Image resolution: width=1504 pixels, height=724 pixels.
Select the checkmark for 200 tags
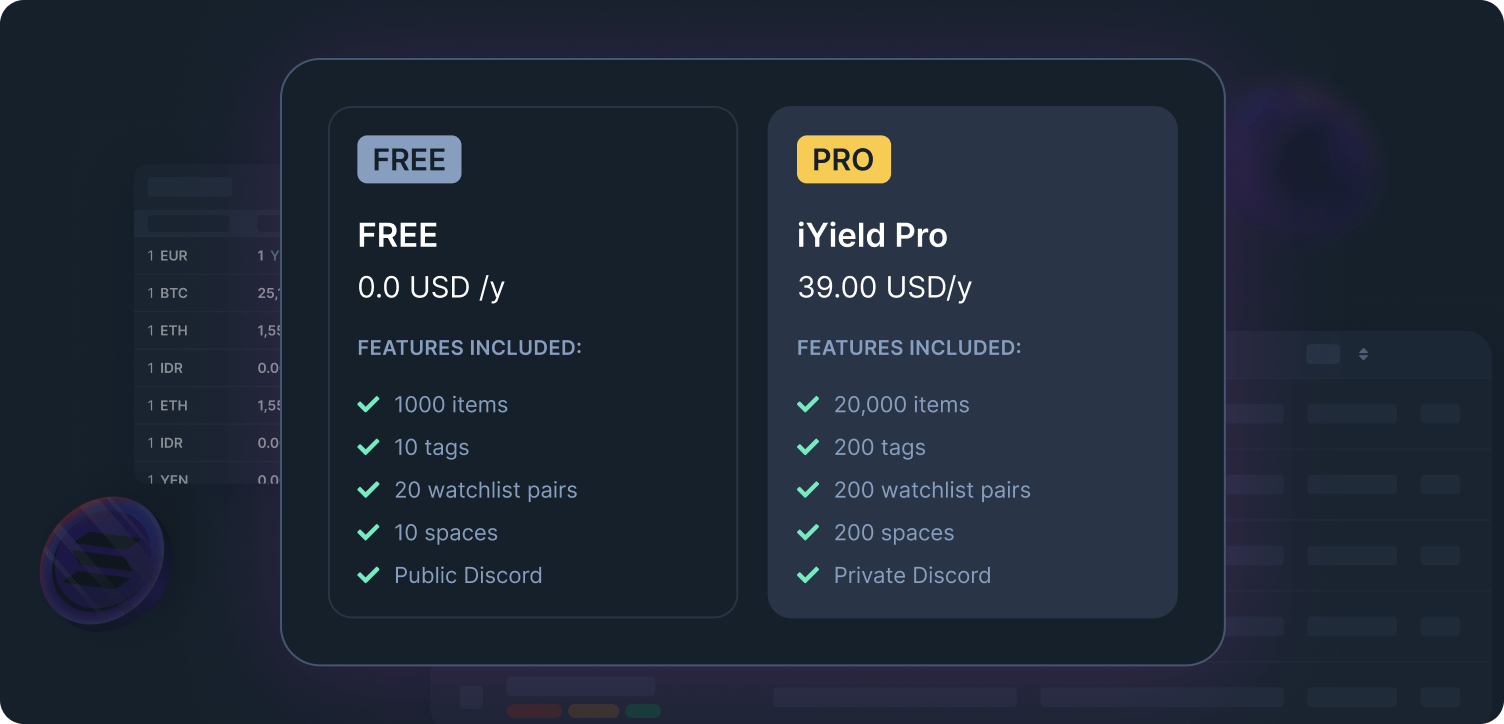click(x=808, y=447)
